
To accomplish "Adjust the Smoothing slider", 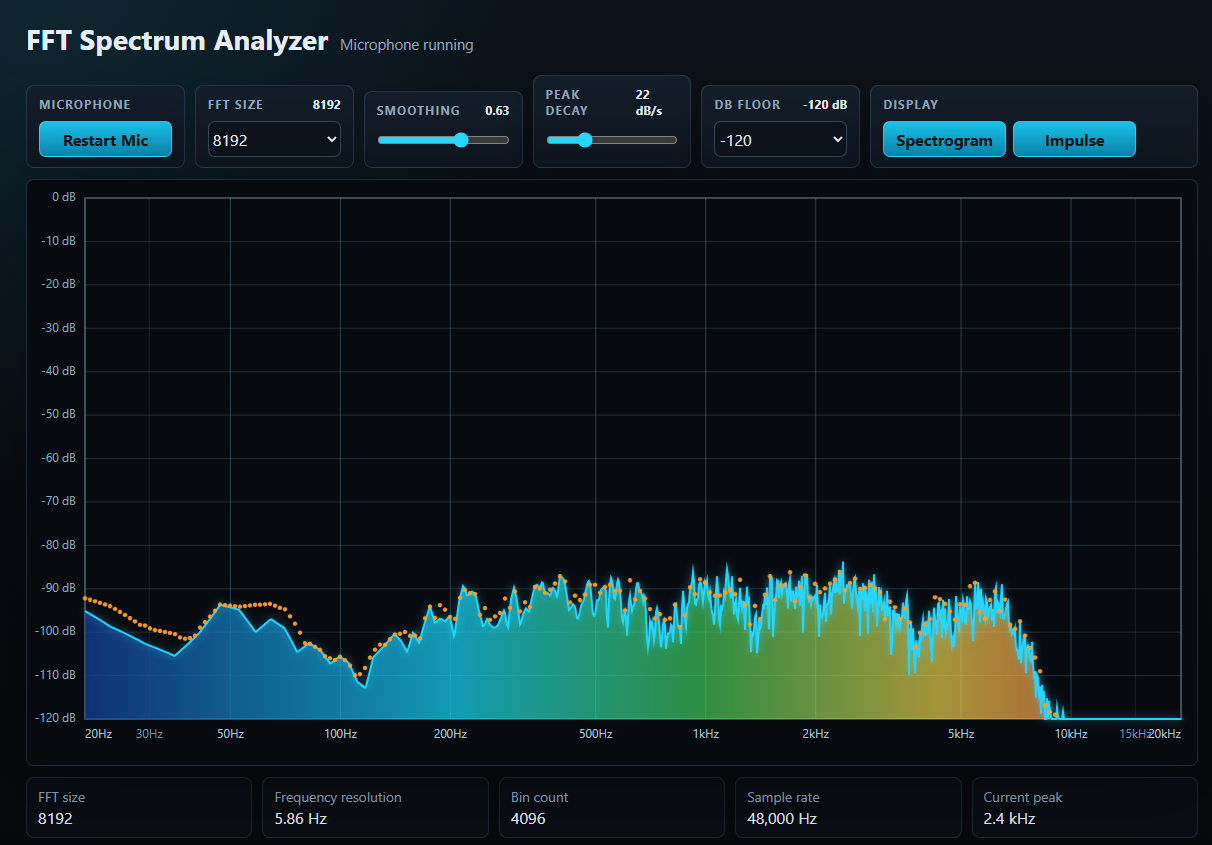I will (443, 140).
